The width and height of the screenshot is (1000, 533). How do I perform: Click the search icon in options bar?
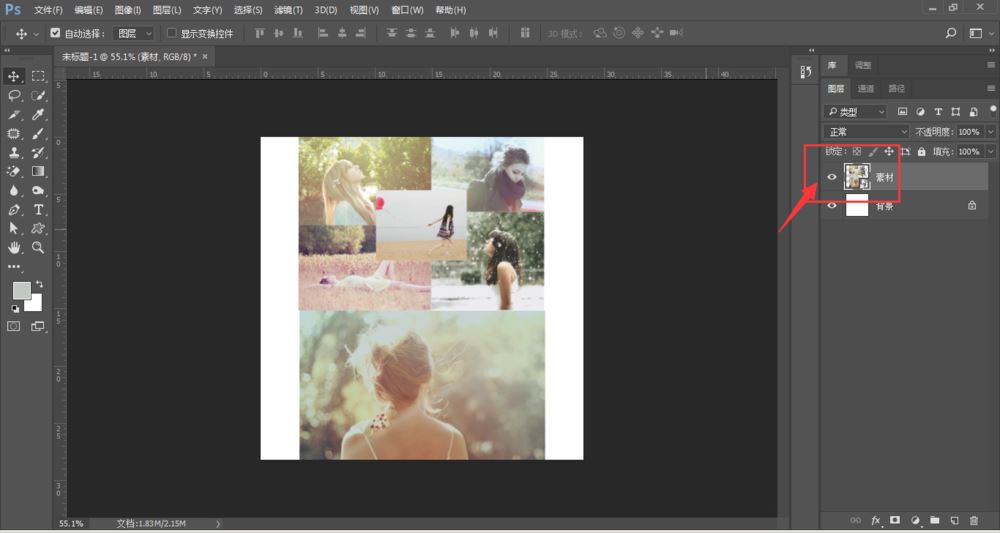tap(951, 33)
